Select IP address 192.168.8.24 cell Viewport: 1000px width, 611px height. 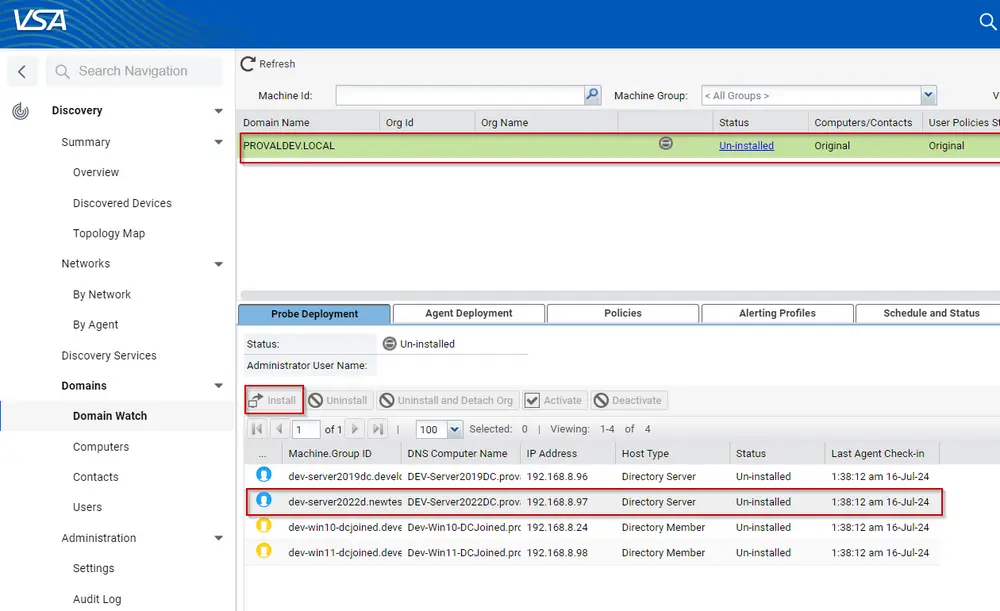tap(557, 527)
